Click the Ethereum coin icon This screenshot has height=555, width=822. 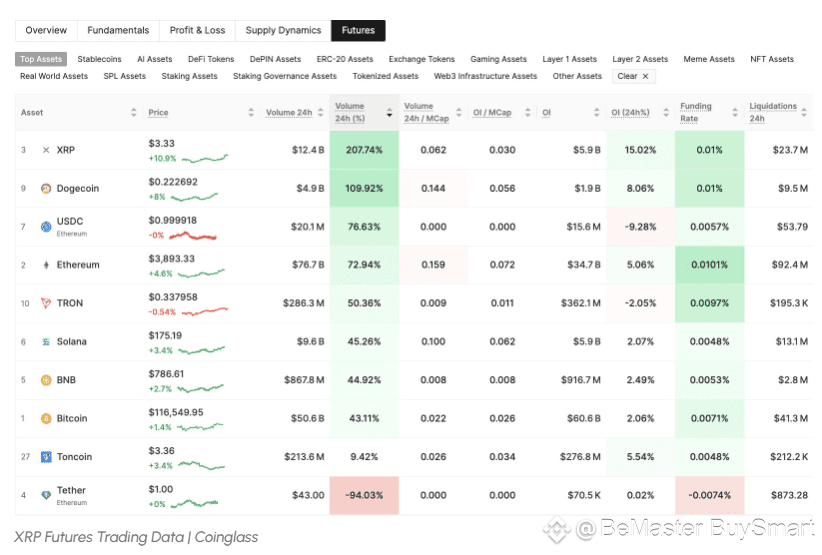click(46, 265)
